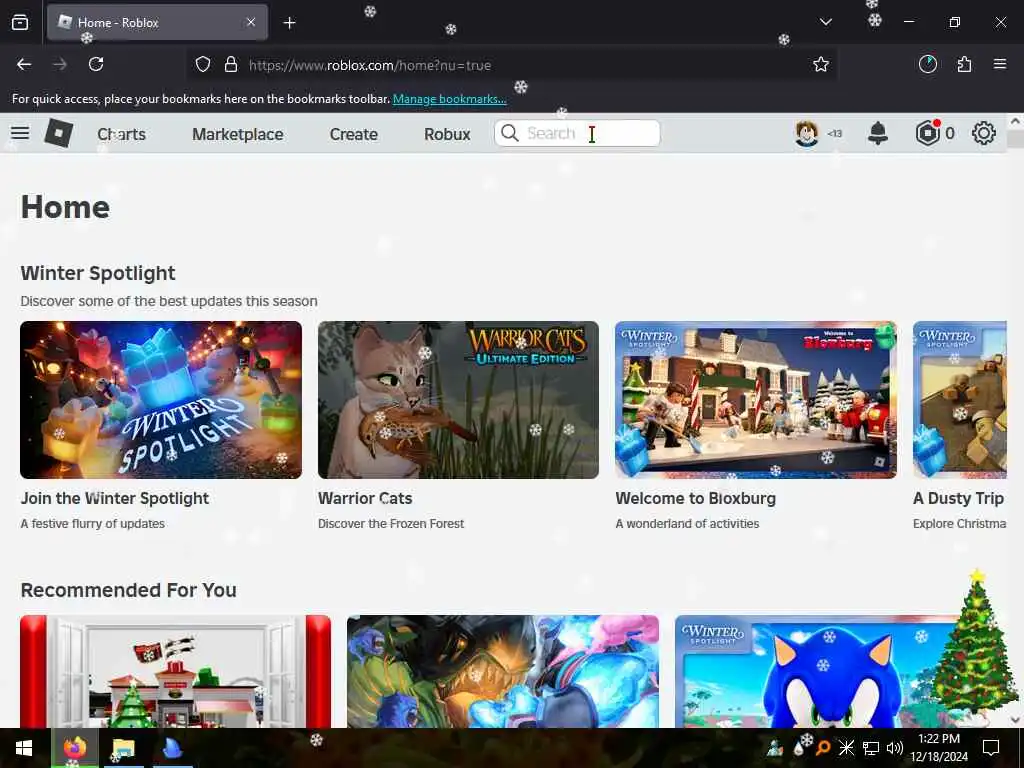Click the Roblox search field

(577, 133)
